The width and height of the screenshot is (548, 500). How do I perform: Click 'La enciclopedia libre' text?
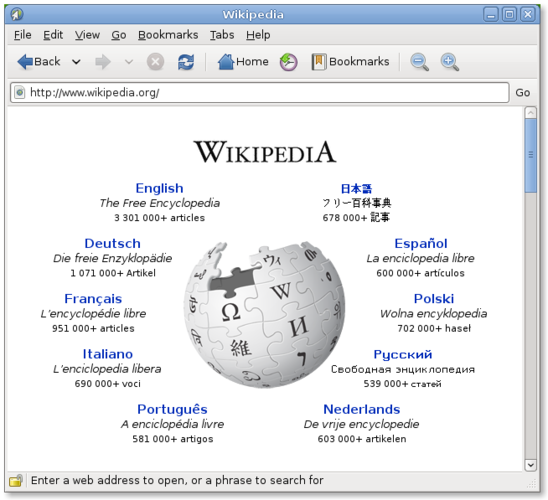(x=420, y=258)
